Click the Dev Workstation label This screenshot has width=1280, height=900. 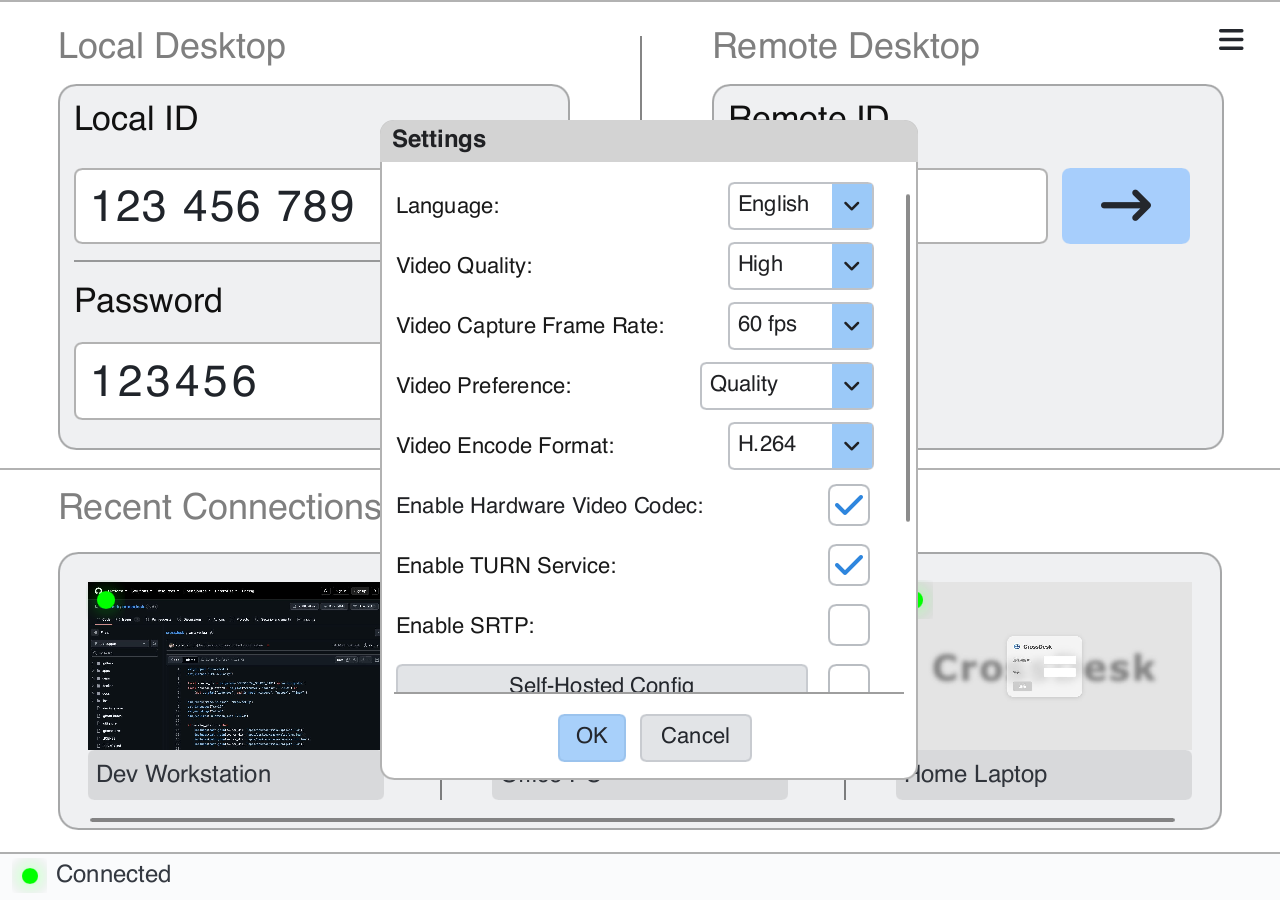click(184, 774)
